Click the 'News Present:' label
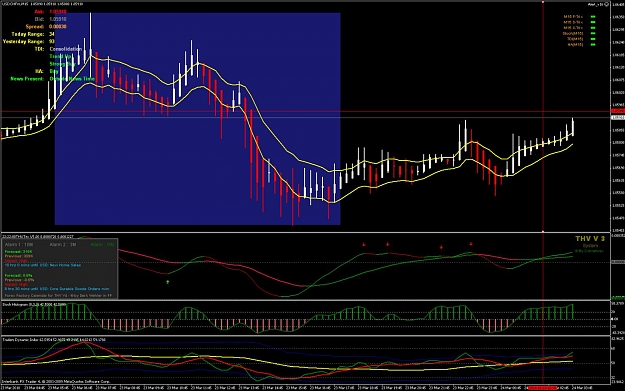The image size is (625, 391). pyautogui.click(x=27, y=79)
